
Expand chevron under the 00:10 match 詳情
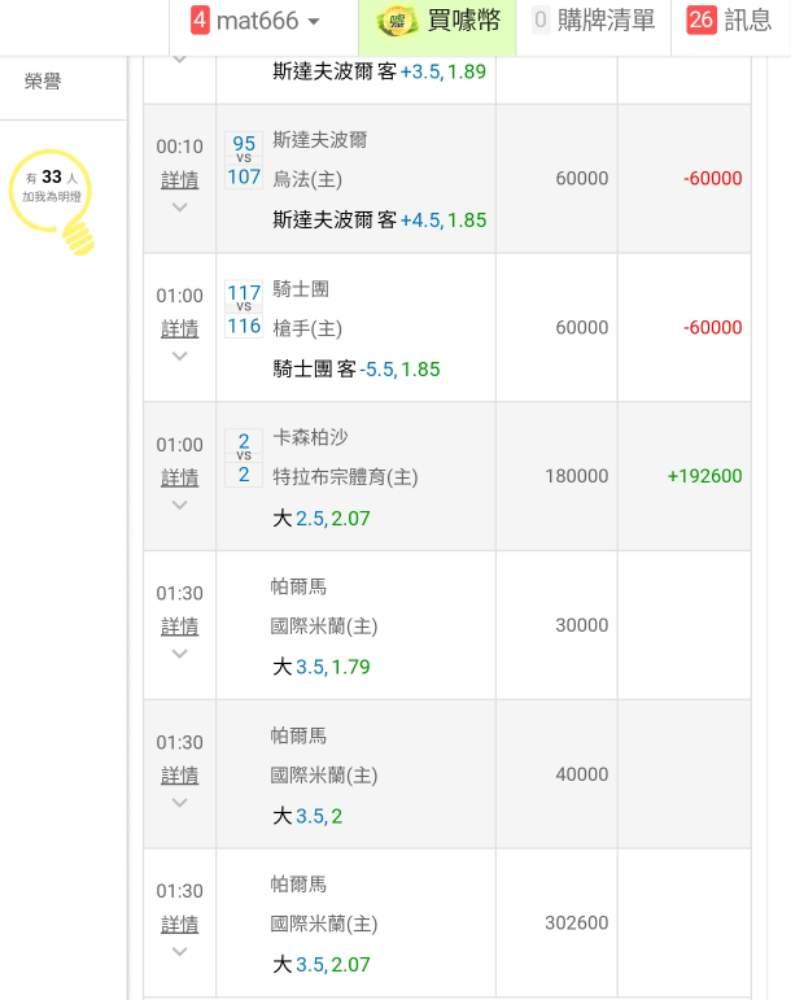pos(180,208)
